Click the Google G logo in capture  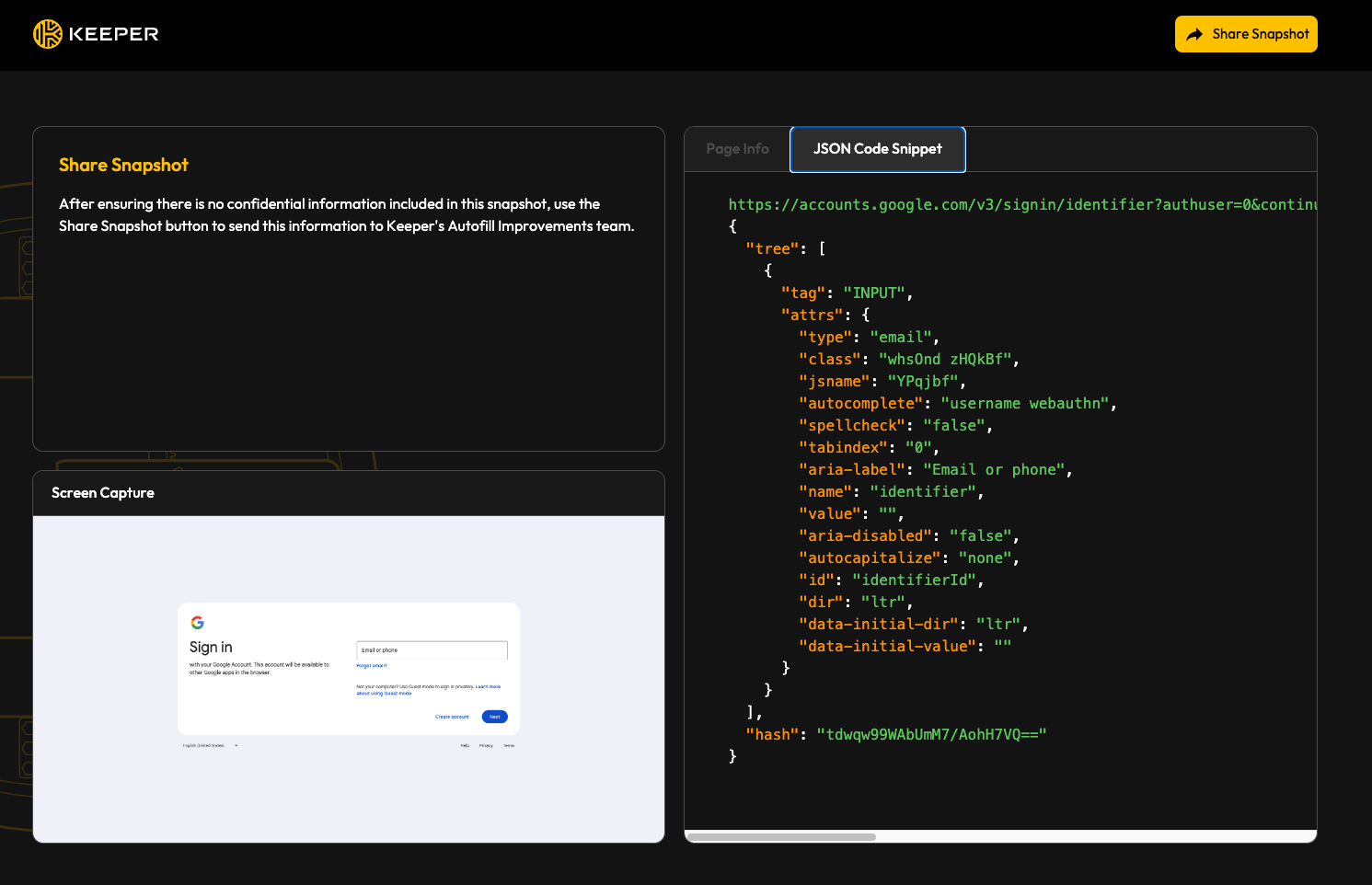click(x=197, y=623)
